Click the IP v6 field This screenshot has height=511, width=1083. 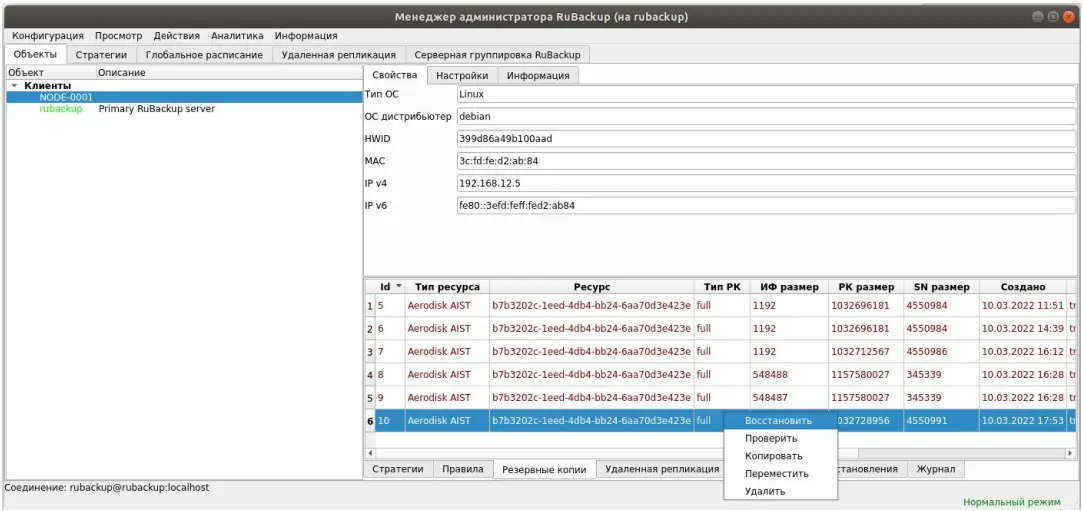[766, 206]
